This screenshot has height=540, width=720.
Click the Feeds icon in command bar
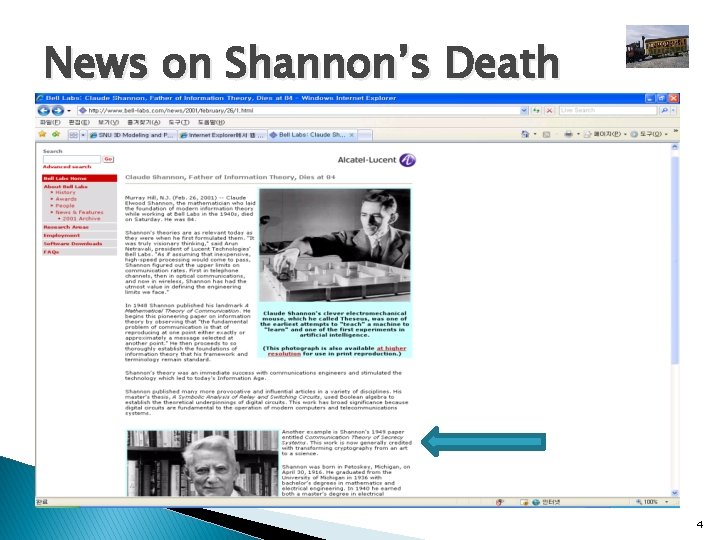point(546,135)
